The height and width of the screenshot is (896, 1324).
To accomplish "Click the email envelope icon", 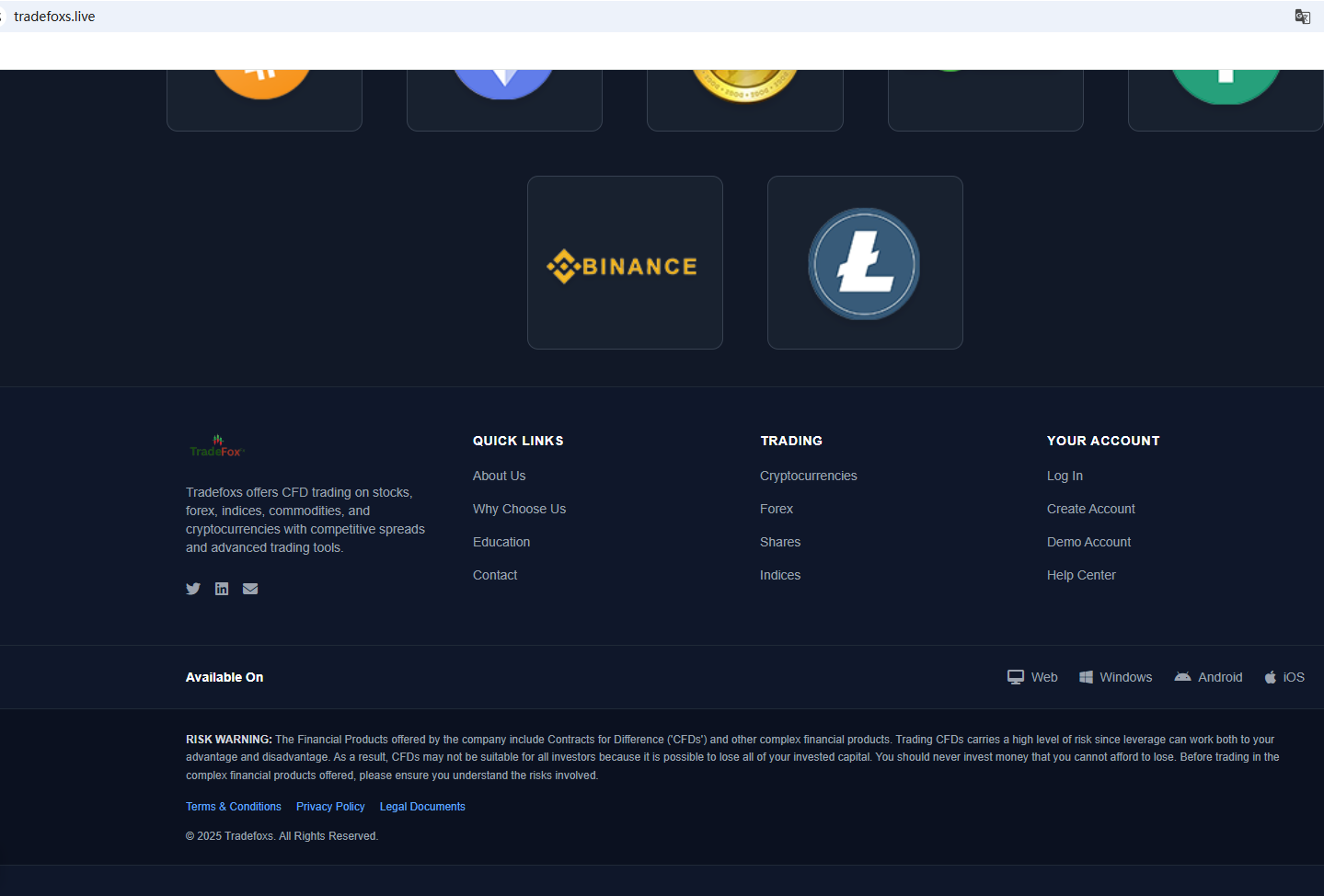I will click(250, 589).
